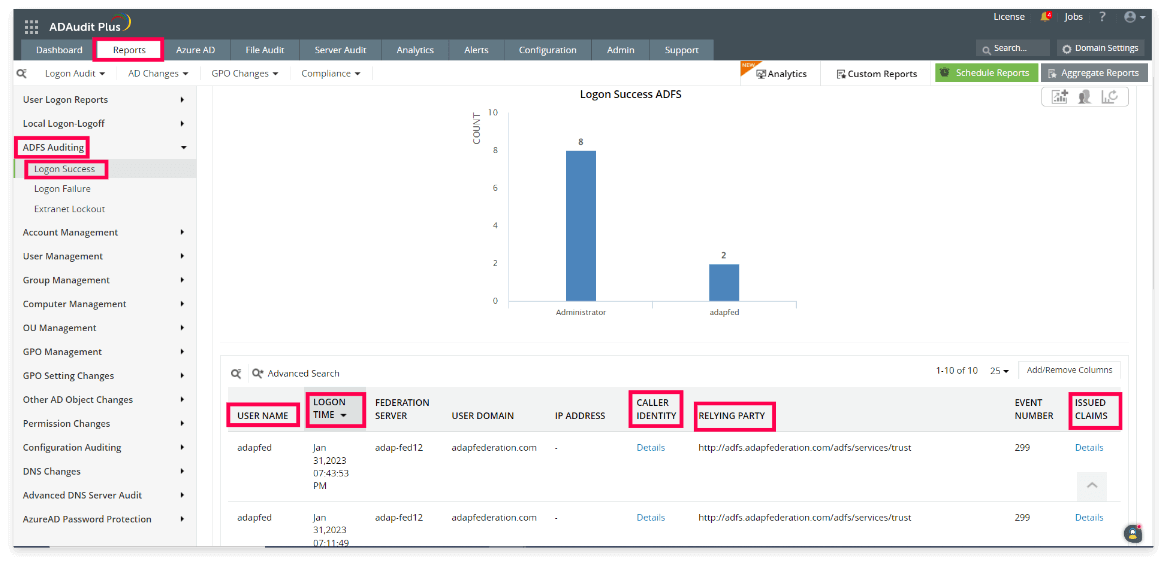Click the adapfed bar in the chart

(x=724, y=283)
